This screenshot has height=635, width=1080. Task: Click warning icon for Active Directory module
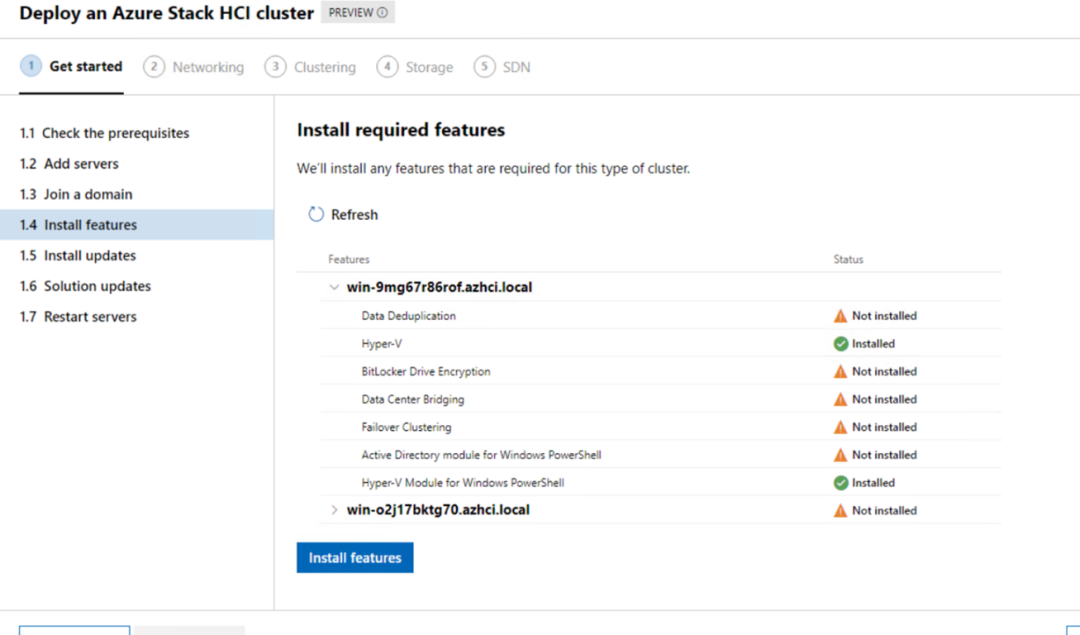point(840,455)
